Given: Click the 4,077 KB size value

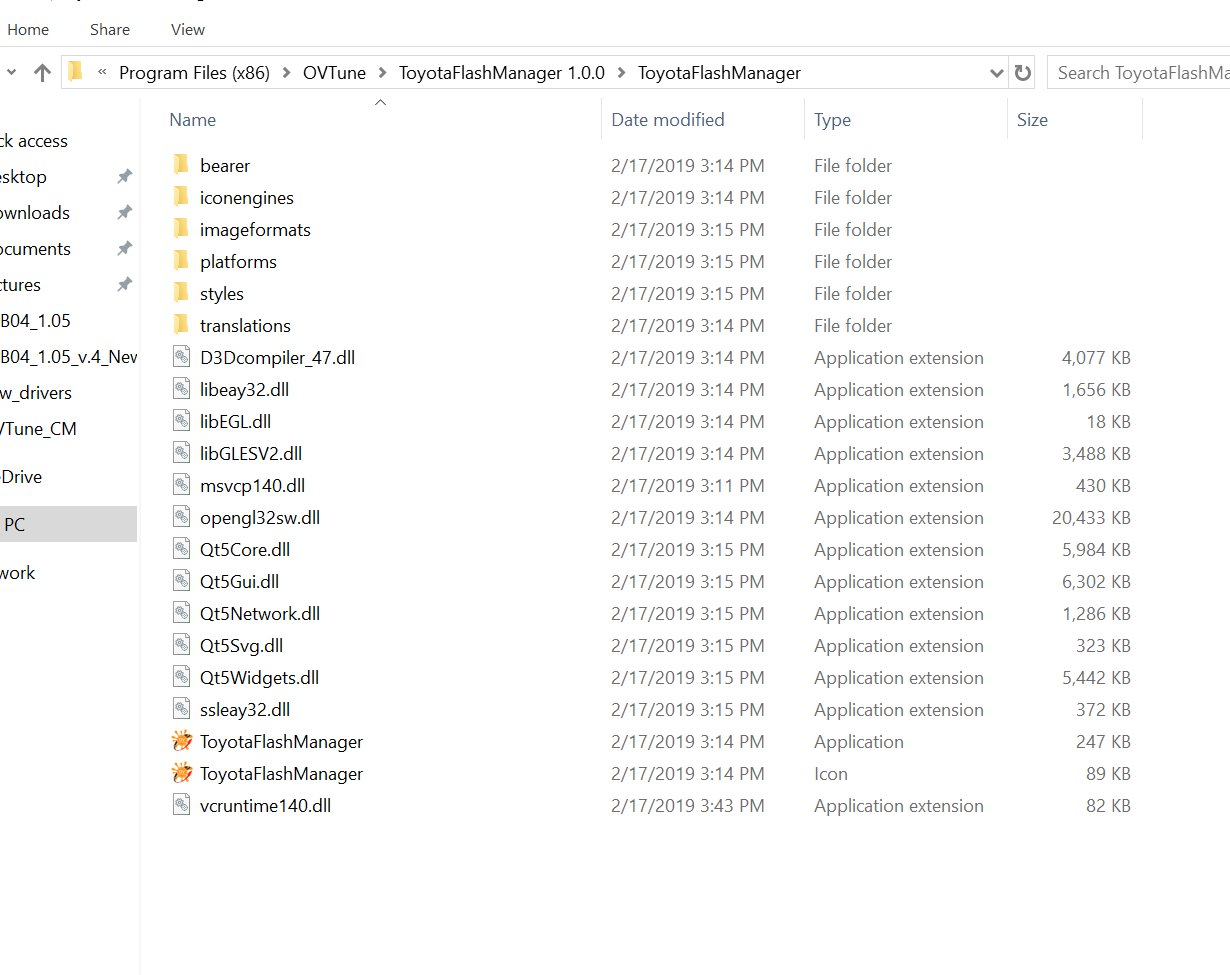Looking at the screenshot, I should tap(1096, 357).
